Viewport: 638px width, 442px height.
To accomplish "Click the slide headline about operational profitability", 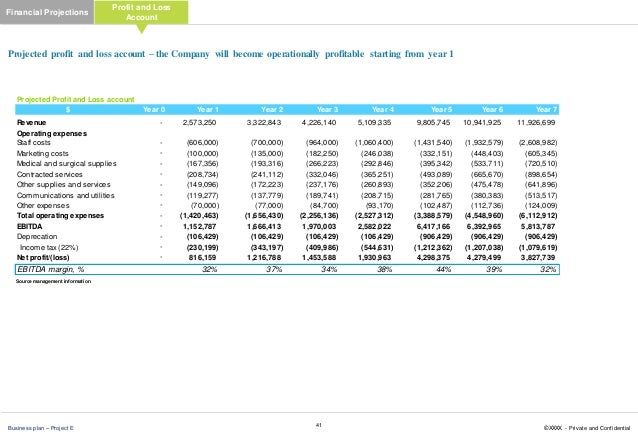I will (231, 54).
